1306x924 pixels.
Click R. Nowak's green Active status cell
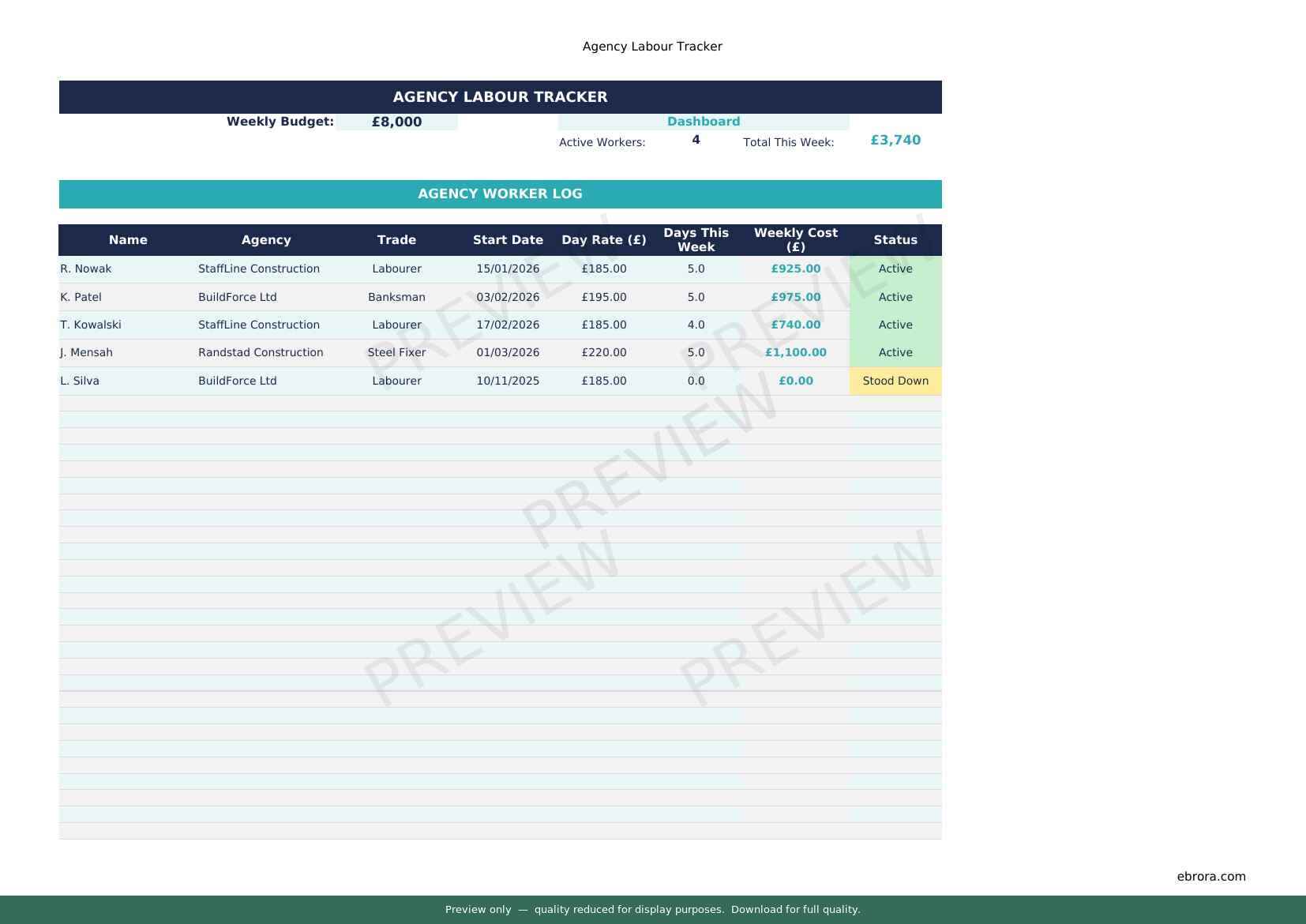point(895,269)
